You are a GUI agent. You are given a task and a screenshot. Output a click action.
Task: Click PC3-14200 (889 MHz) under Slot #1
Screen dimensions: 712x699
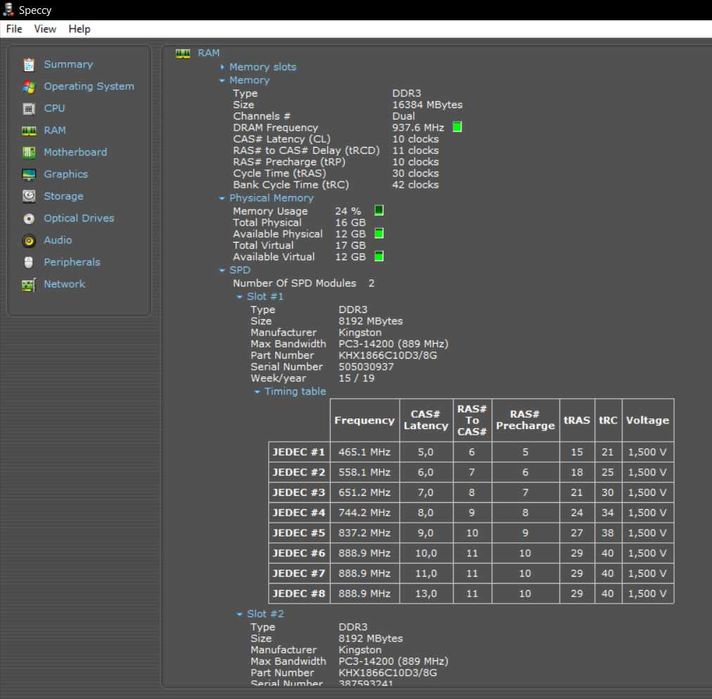click(393, 344)
